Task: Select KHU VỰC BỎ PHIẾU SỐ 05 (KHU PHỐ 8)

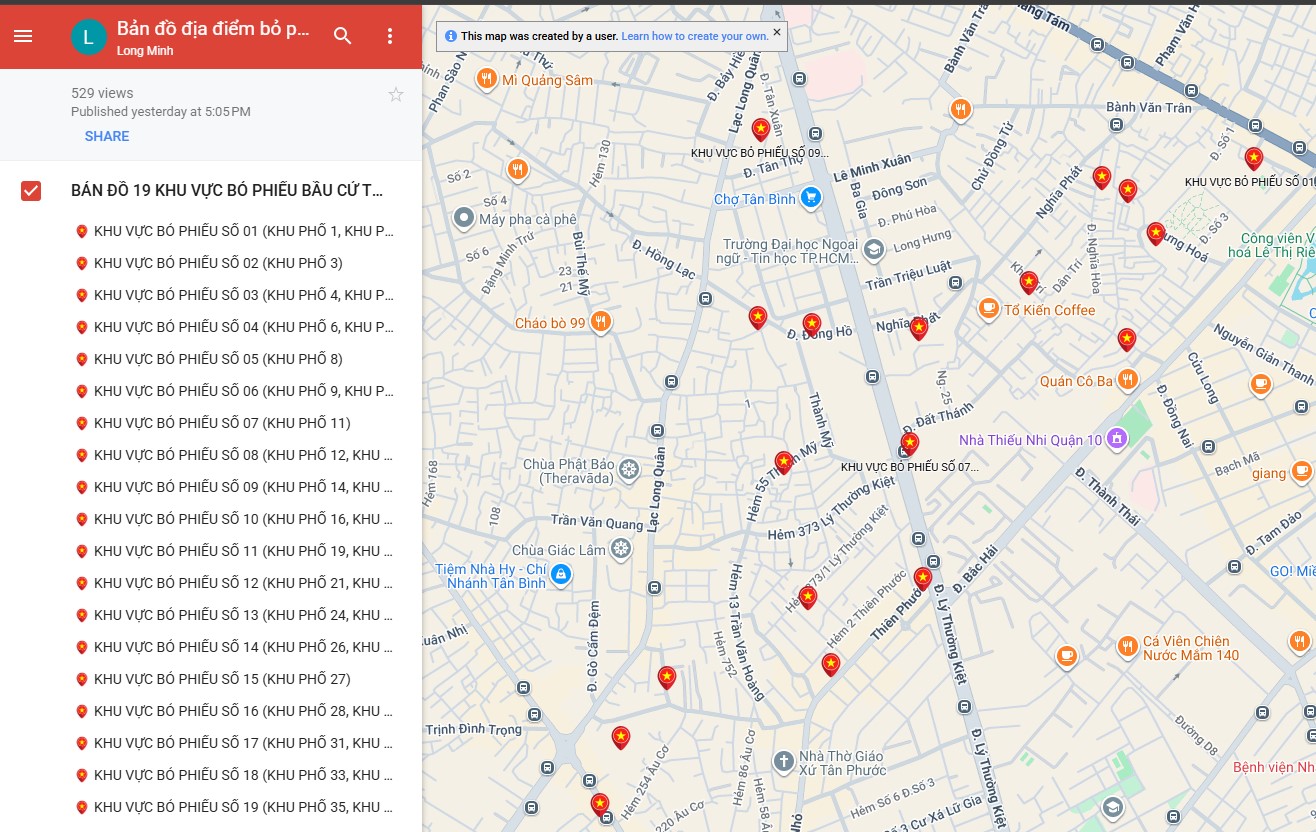Action: pyautogui.click(x=218, y=359)
